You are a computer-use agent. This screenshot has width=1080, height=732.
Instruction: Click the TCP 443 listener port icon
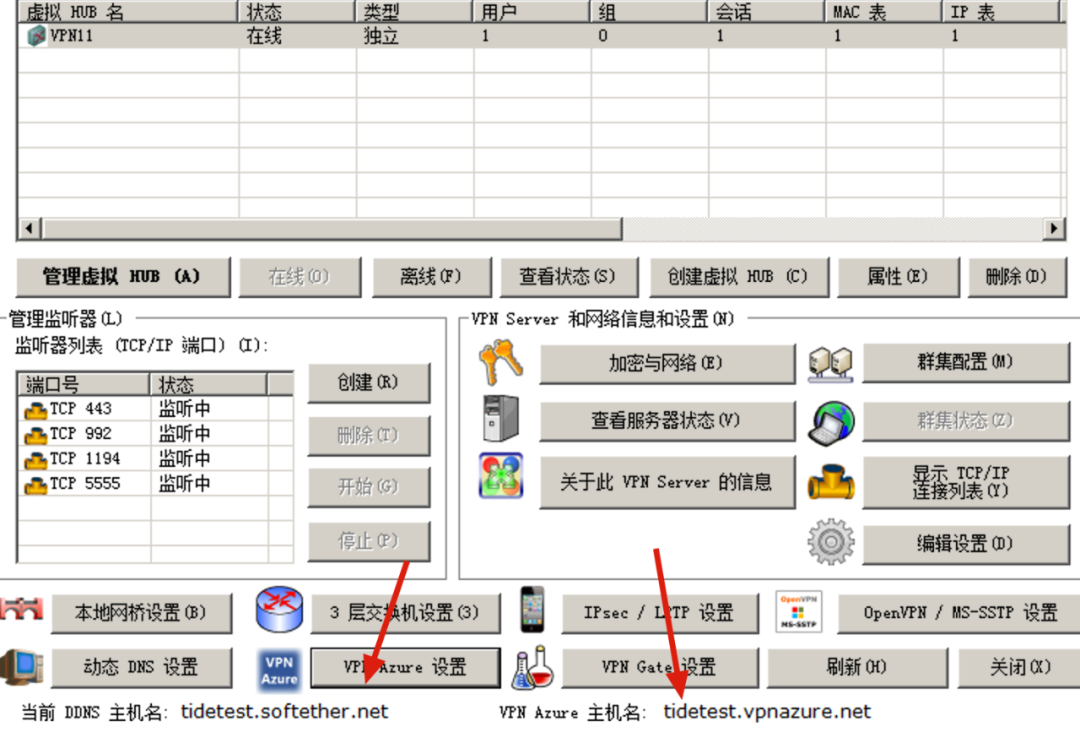point(35,410)
